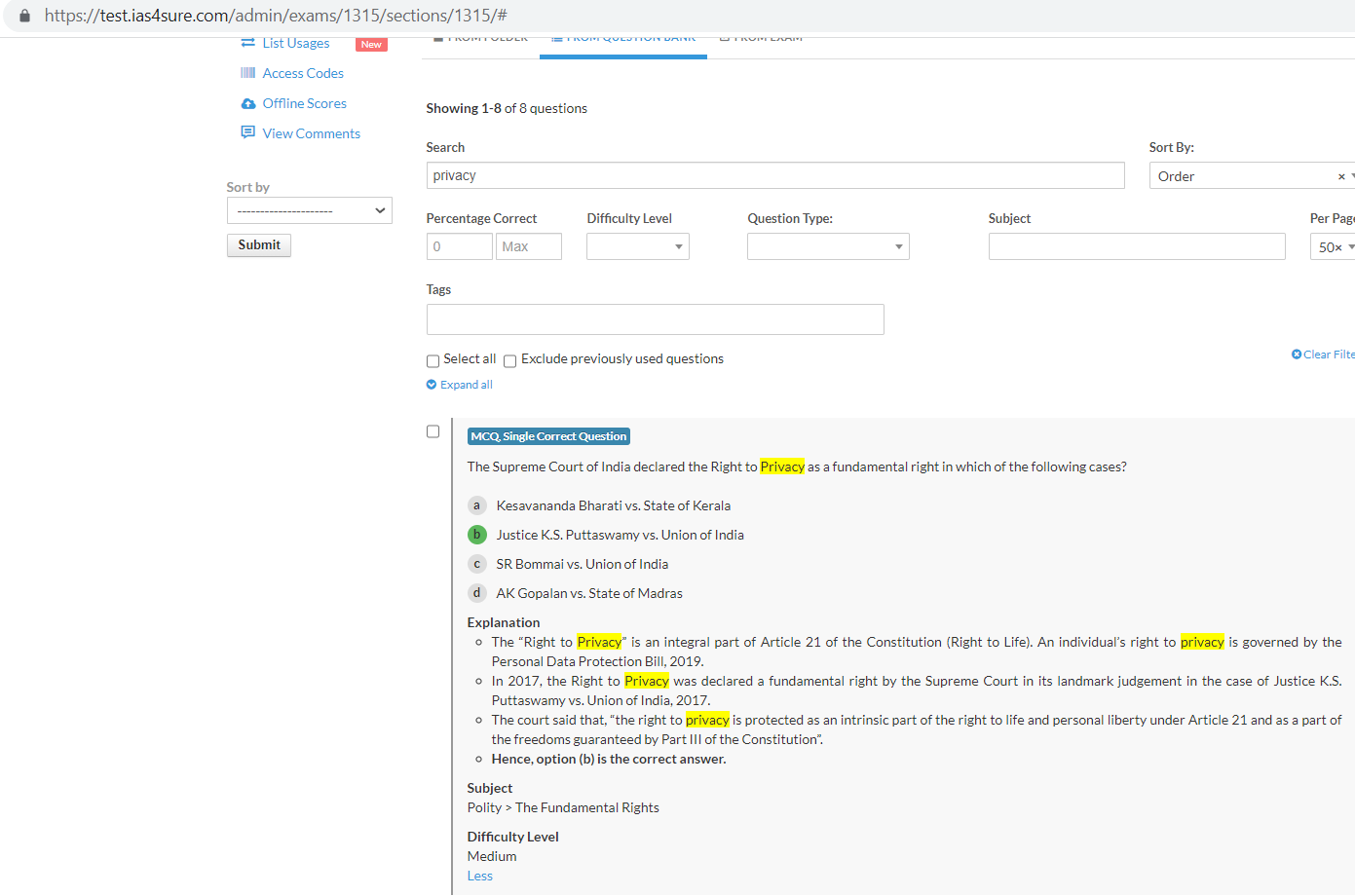Open the Question Type dropdown

(x=827, y=246)
